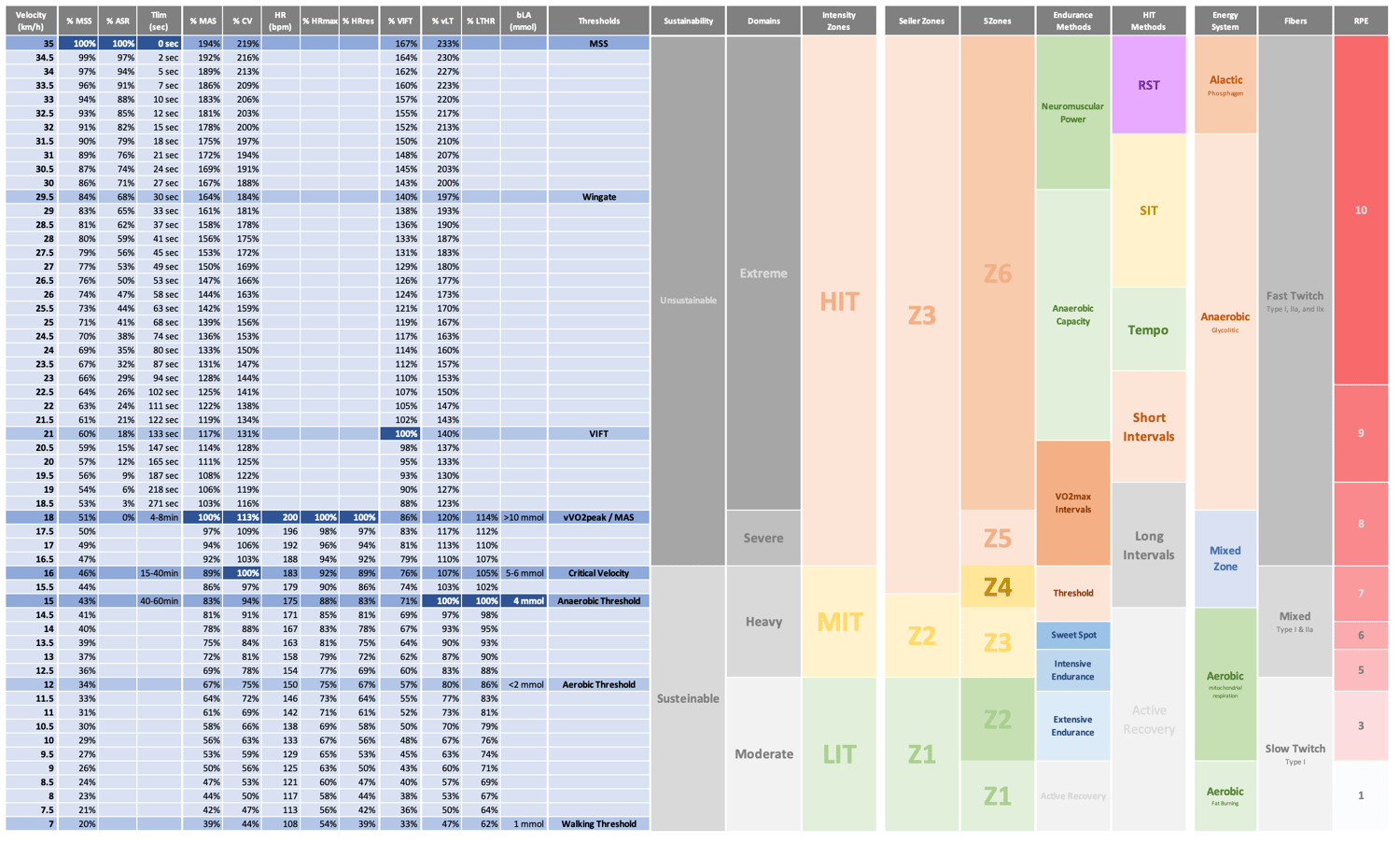The image size is (1400, 842).
Task: Select the Walking Threshold cell
Action: 598,824
